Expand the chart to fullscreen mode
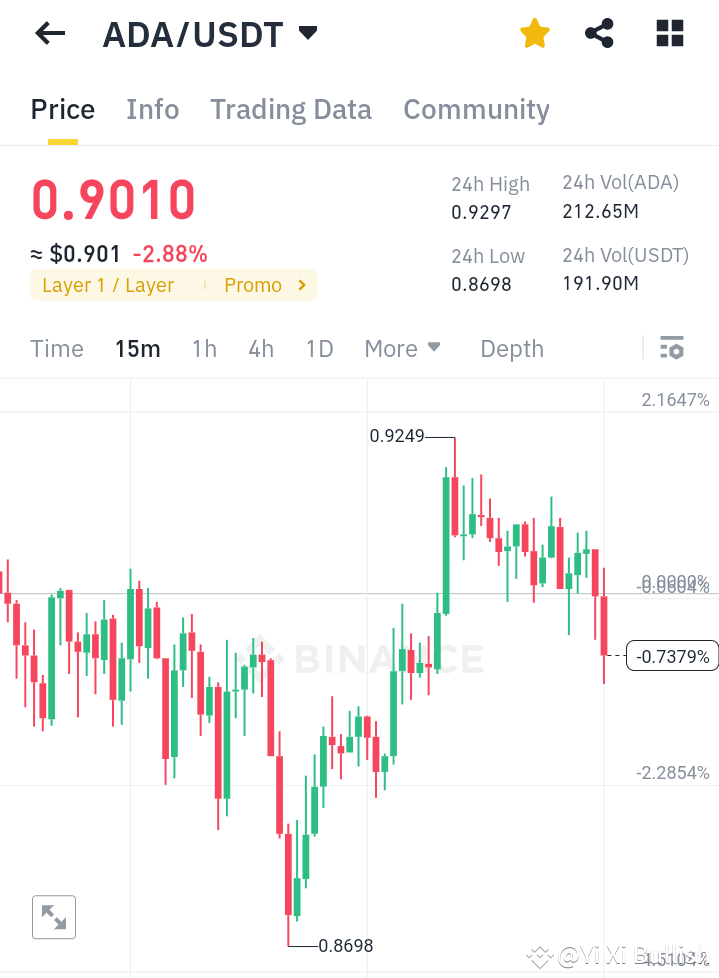This screenshot has height=978, width=719. (53, 917)
